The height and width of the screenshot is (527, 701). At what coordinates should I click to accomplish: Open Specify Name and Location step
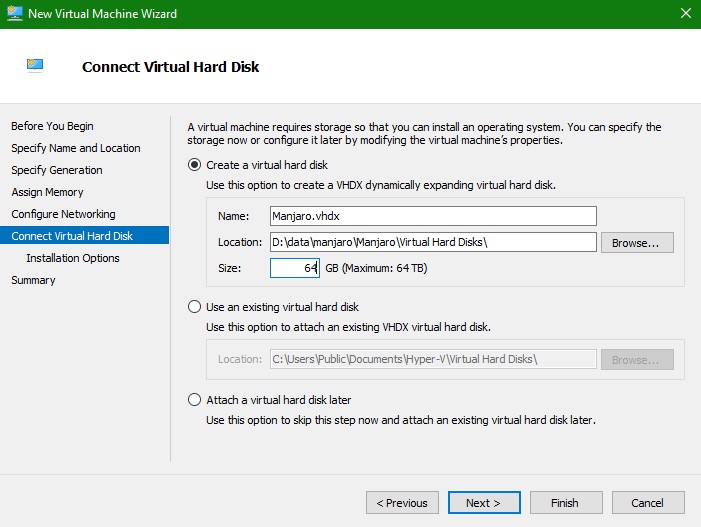pyautogui.click(x=76, y=148)
